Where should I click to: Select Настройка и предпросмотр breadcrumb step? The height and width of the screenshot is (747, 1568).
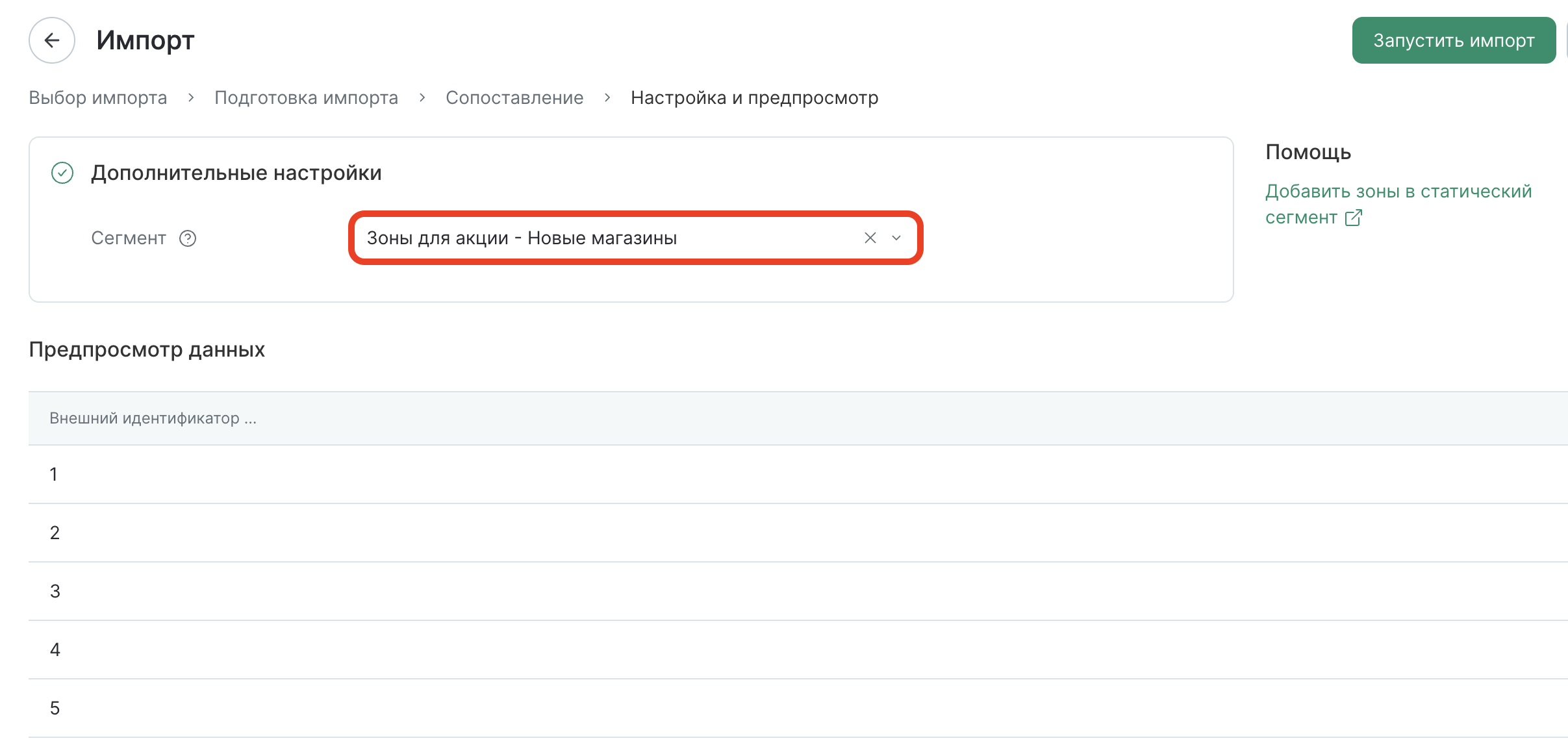point(754,97)
